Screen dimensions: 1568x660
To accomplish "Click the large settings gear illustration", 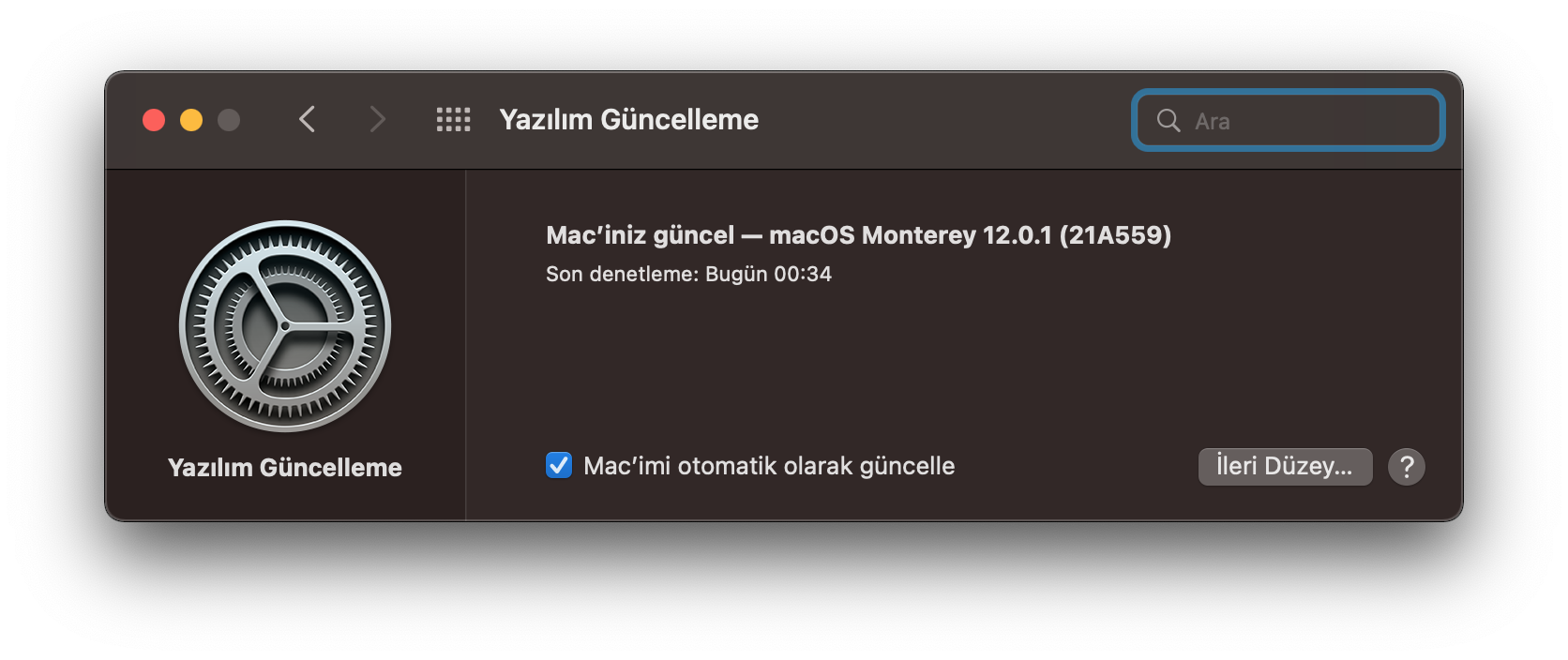I will pyautogui.click(x=284, y=325).
